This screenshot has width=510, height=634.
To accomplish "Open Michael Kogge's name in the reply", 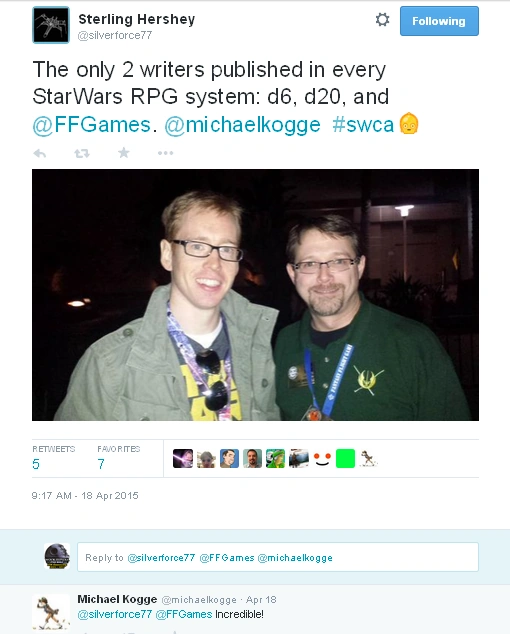I will point(117,599).
